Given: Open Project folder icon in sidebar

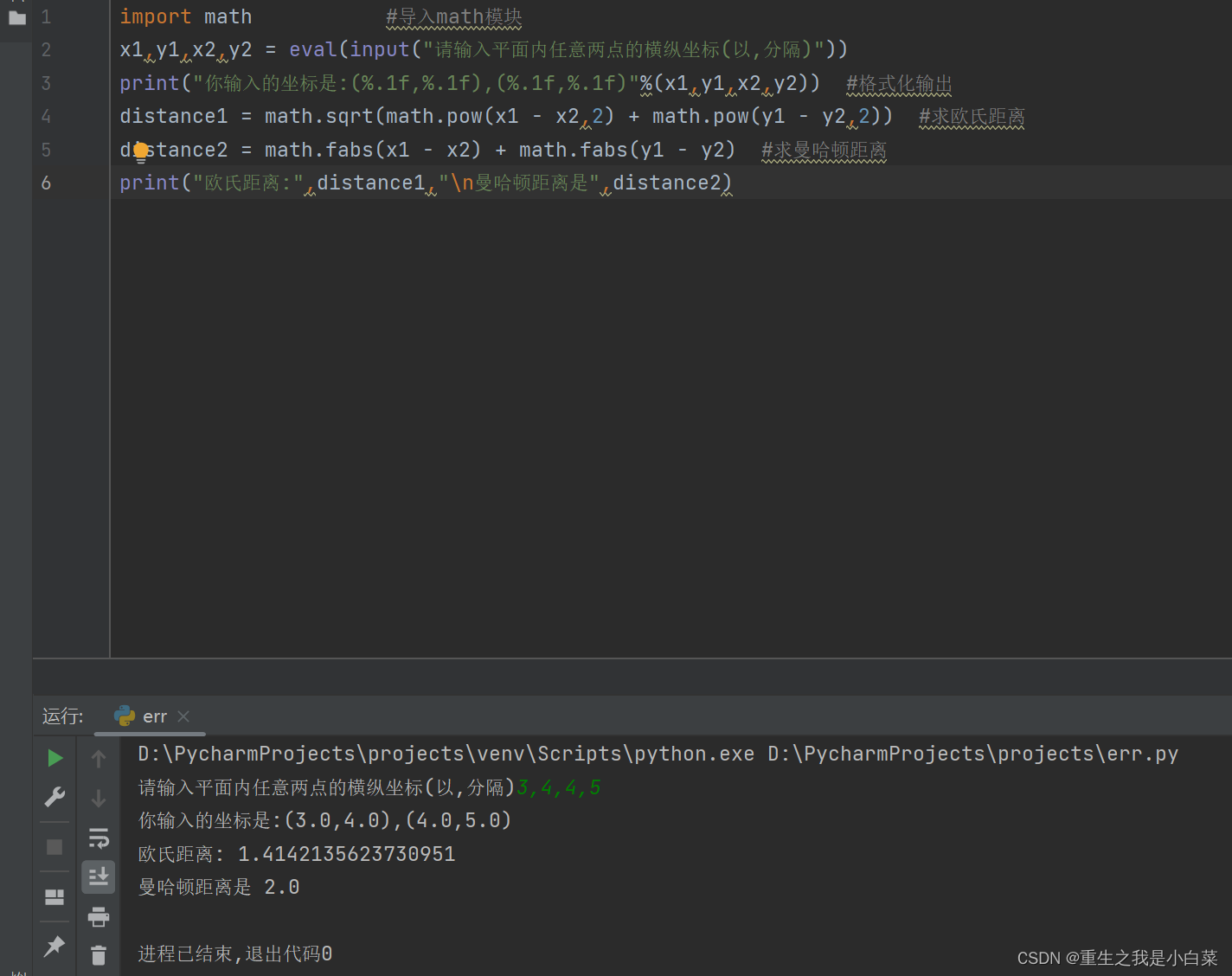Looking at the screenshot, I should point(17,17).
